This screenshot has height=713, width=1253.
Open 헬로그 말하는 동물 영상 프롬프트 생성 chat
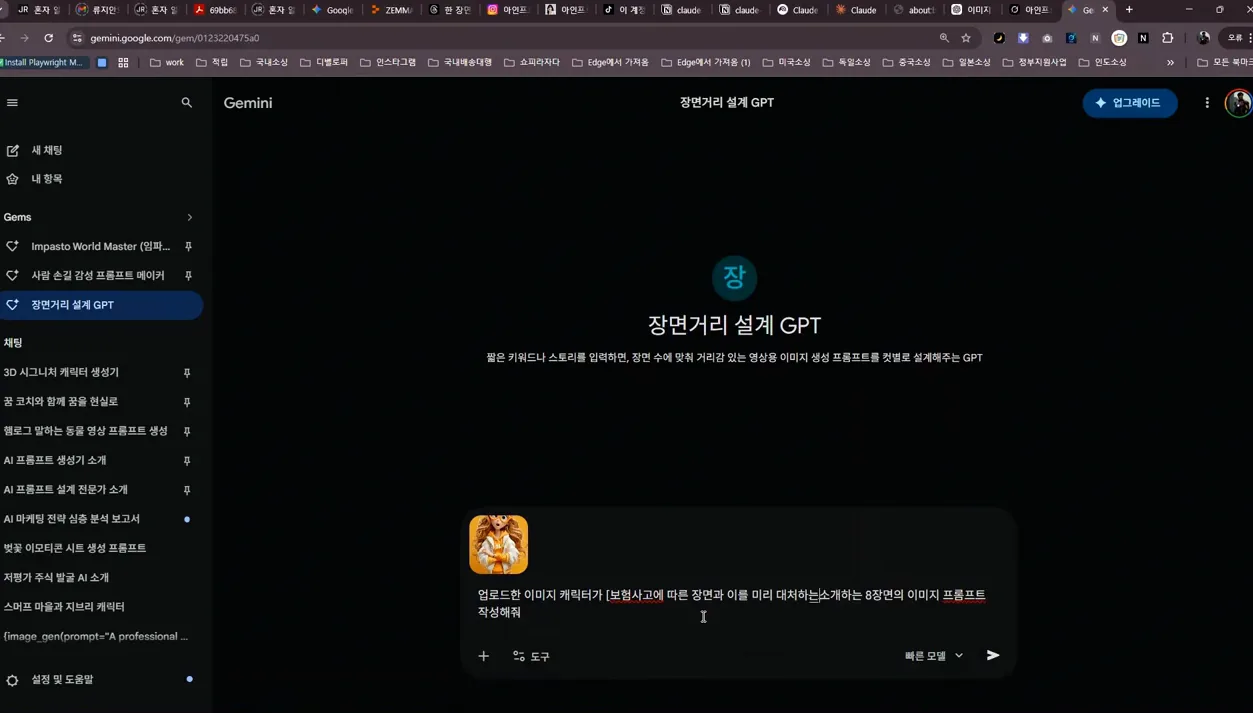click(85, 431)
